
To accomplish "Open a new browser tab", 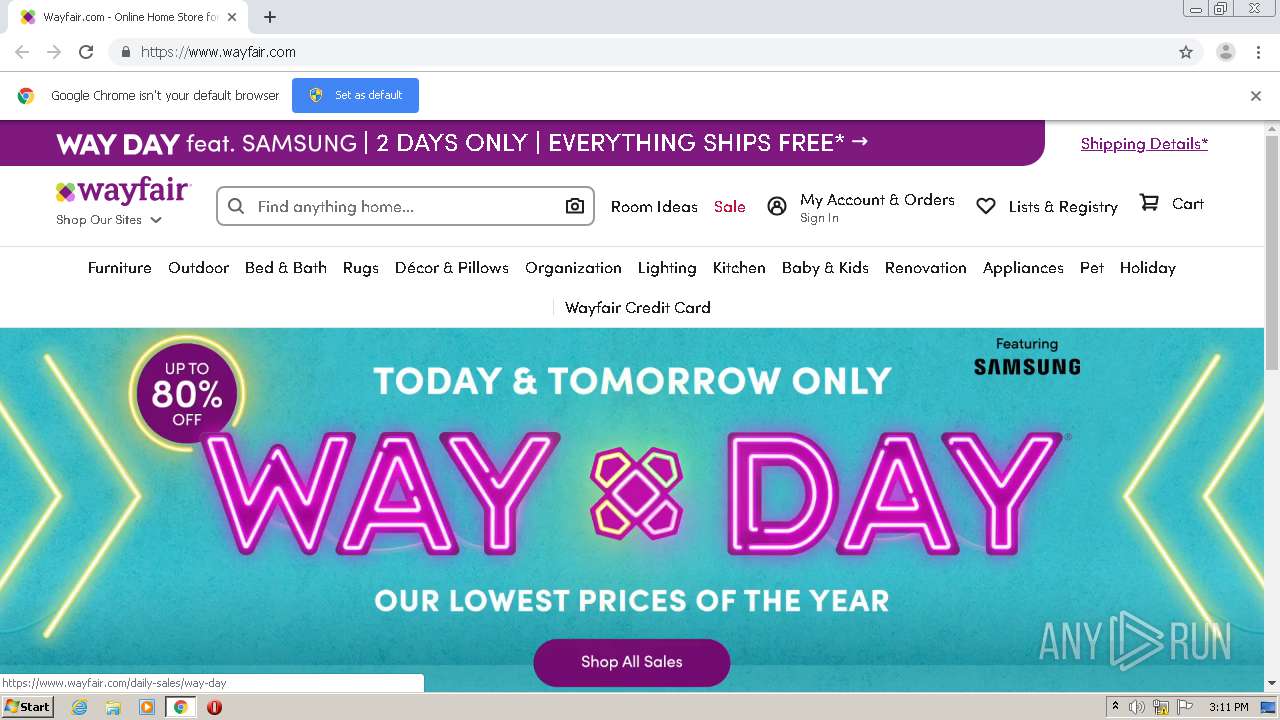I will pyautogui.click(x=270, y=17).
